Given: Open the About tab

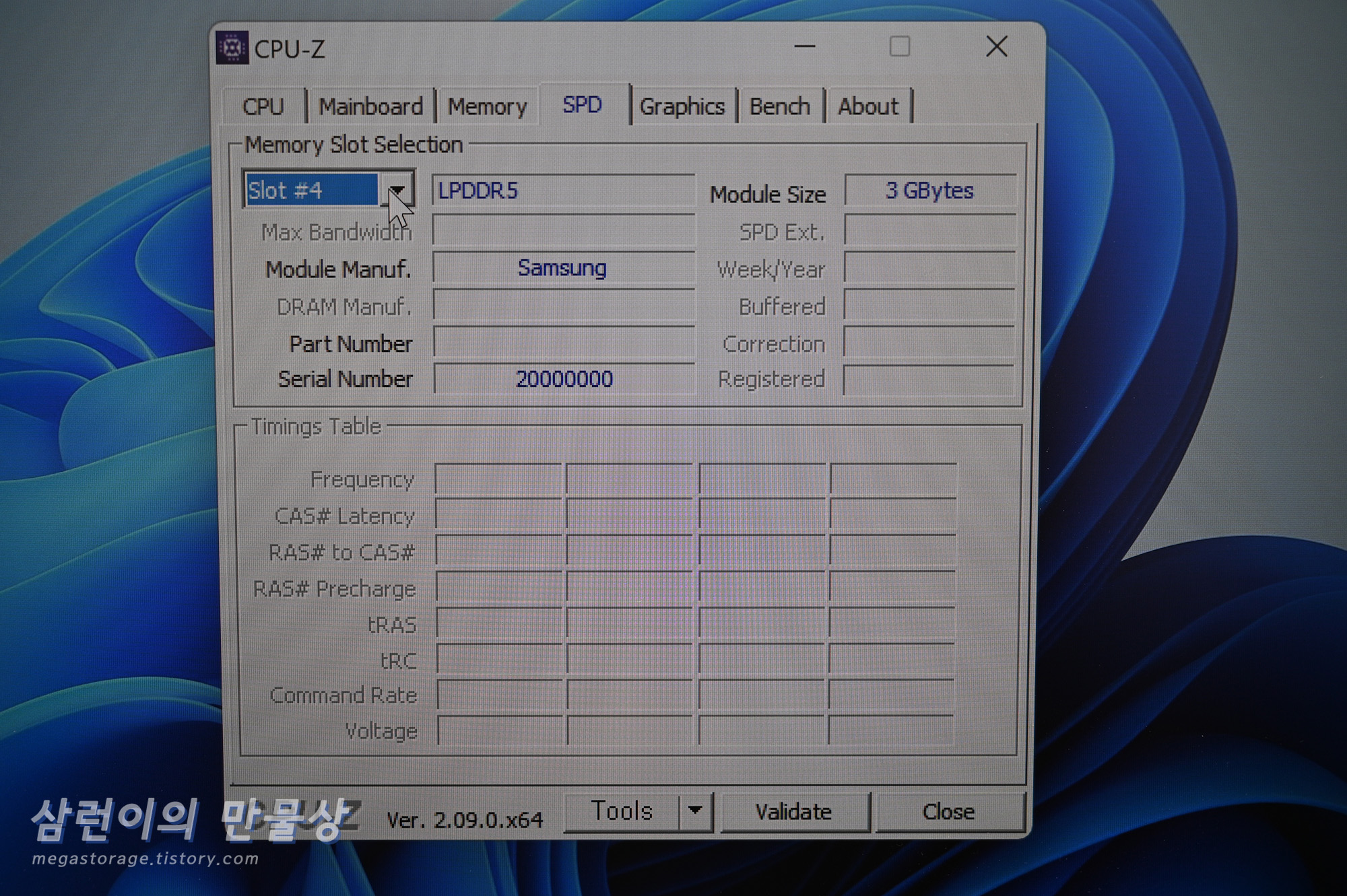Looking at the screenshot, I should [867, 106].
